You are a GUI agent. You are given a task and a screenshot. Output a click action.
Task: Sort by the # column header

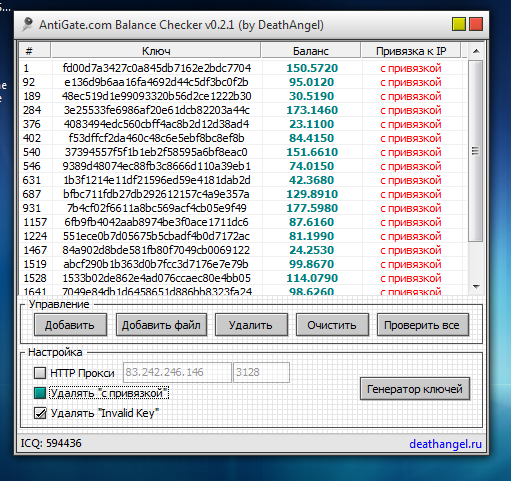point(35,51)
